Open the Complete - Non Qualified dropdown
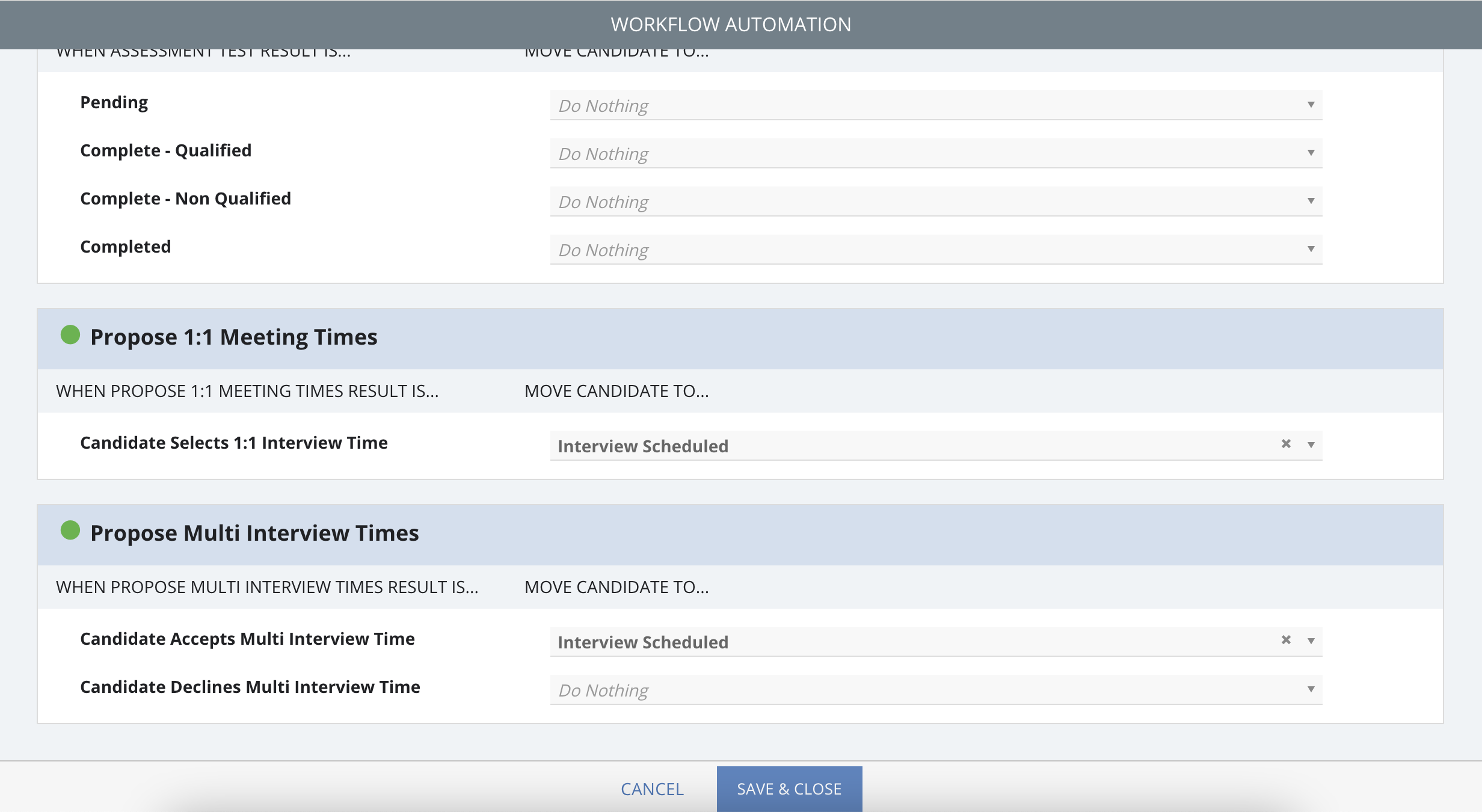The height and width of the screenshot is (812, 1482). click(x=936, y=201)
